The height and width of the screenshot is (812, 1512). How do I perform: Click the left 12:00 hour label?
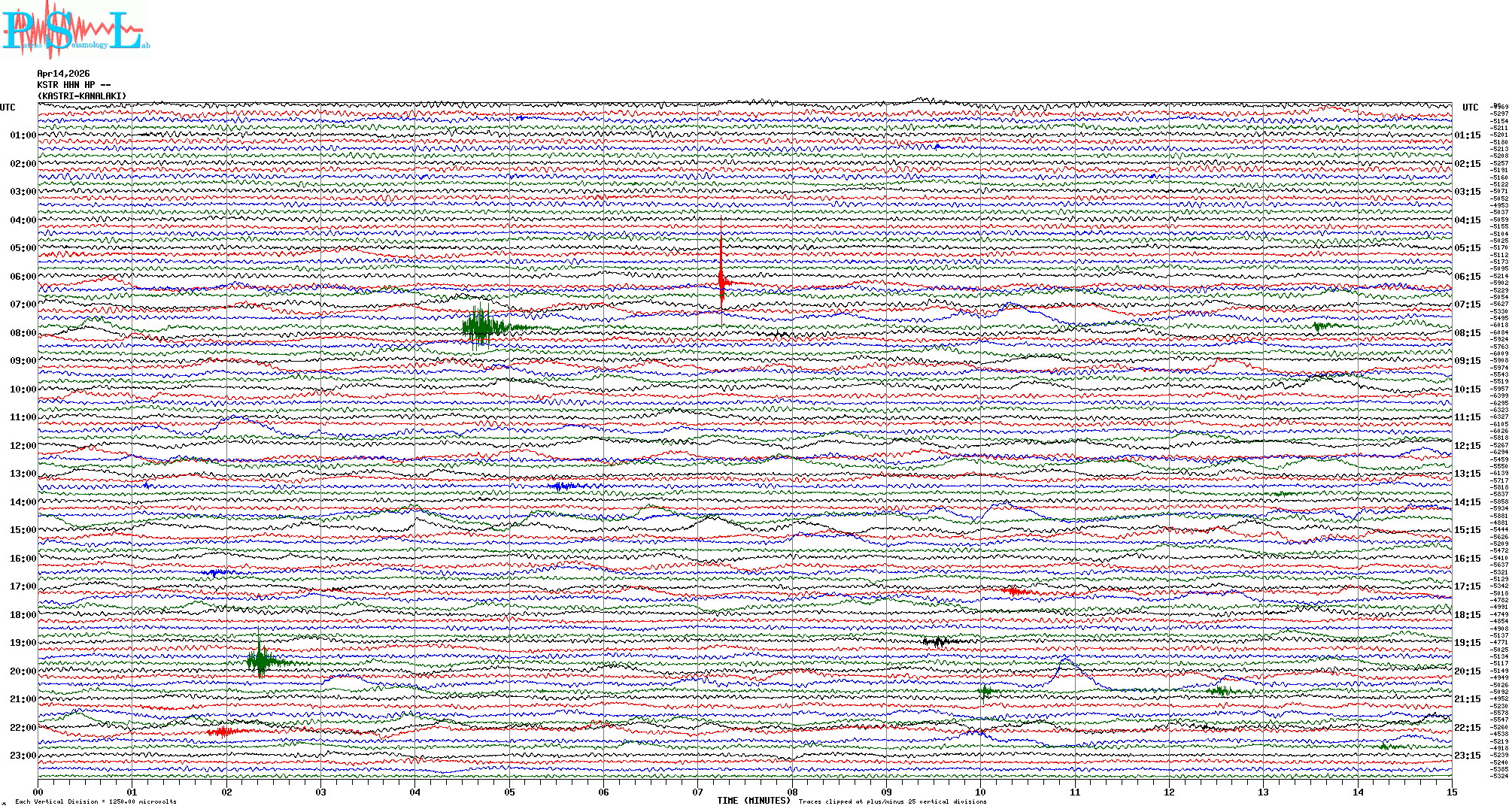tap(23, 446)
